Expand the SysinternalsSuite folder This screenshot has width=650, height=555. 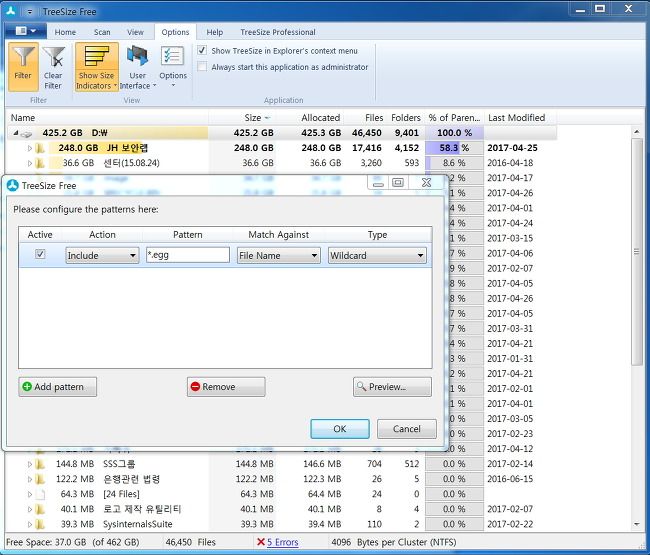(x=30, y=524)
